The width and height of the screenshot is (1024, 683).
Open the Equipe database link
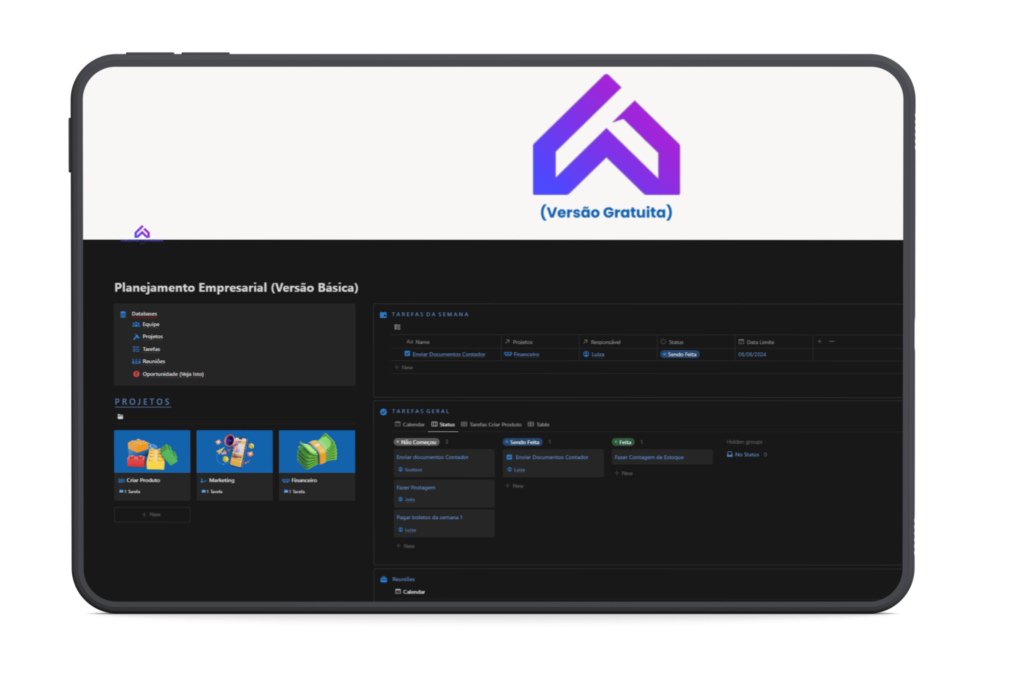149,325
